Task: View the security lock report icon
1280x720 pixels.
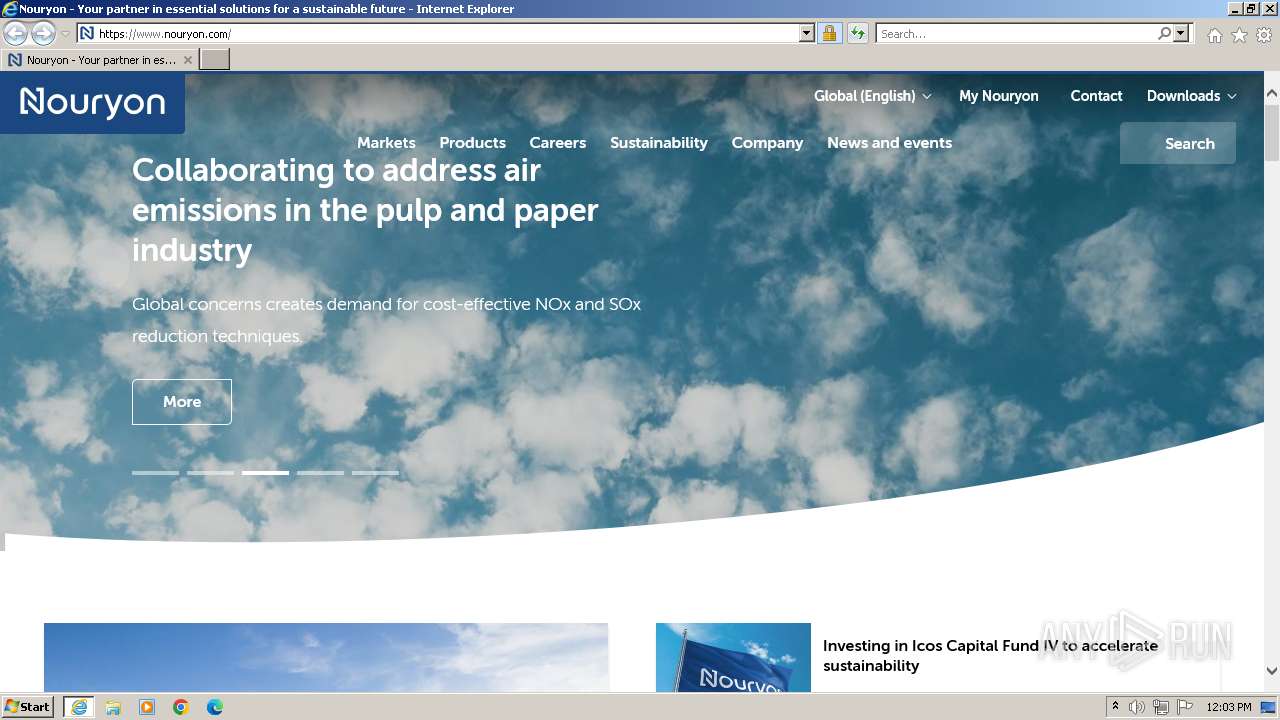Action: click(x=829, y=34)
